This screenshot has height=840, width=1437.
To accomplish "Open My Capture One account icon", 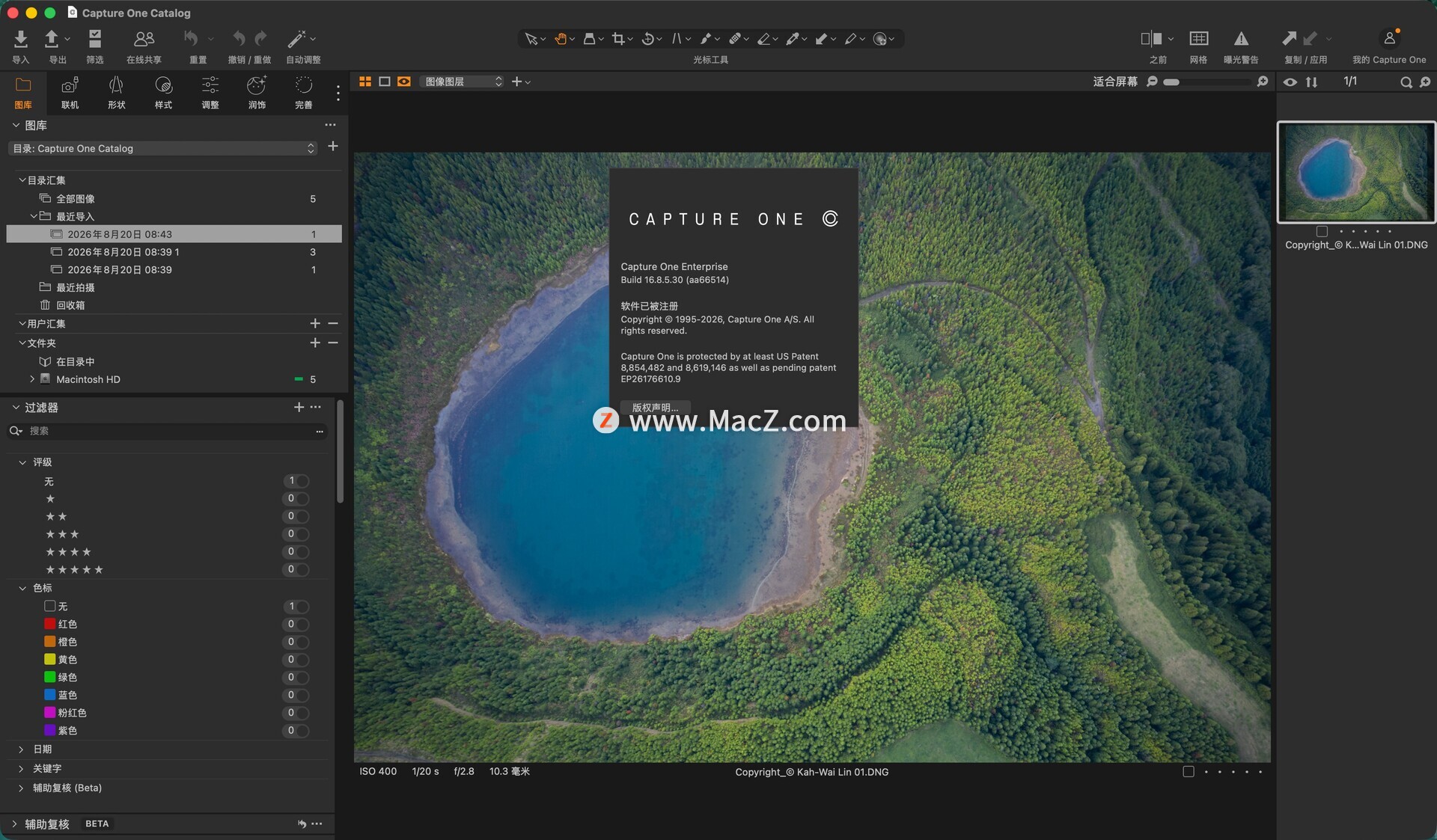I will click(1389, 38).
